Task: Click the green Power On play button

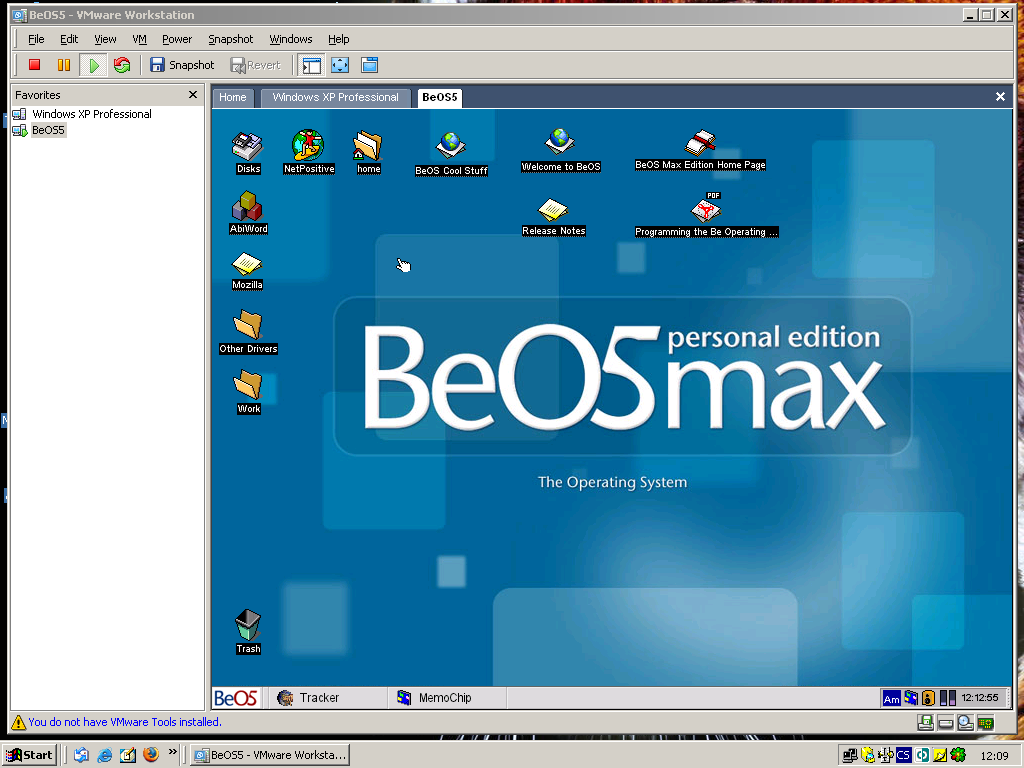Action: 93,65
